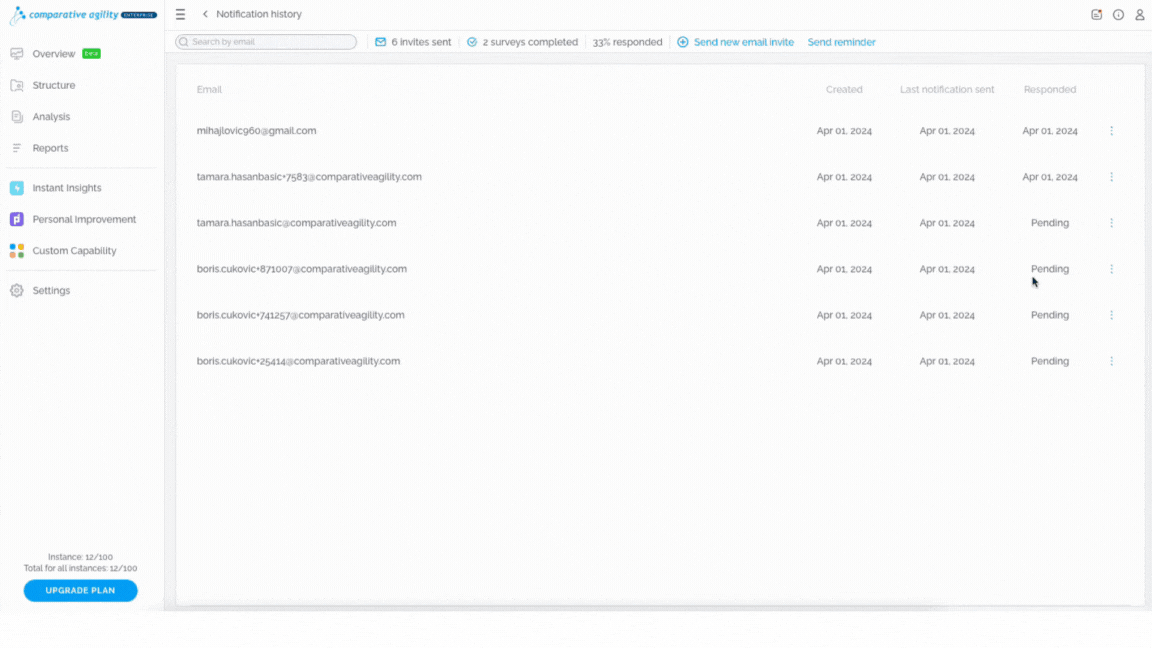Image resolution: width=1152 pixels, height=648 pixels.
Task: Click the Structure folder icon
Action: click(17, 85)
